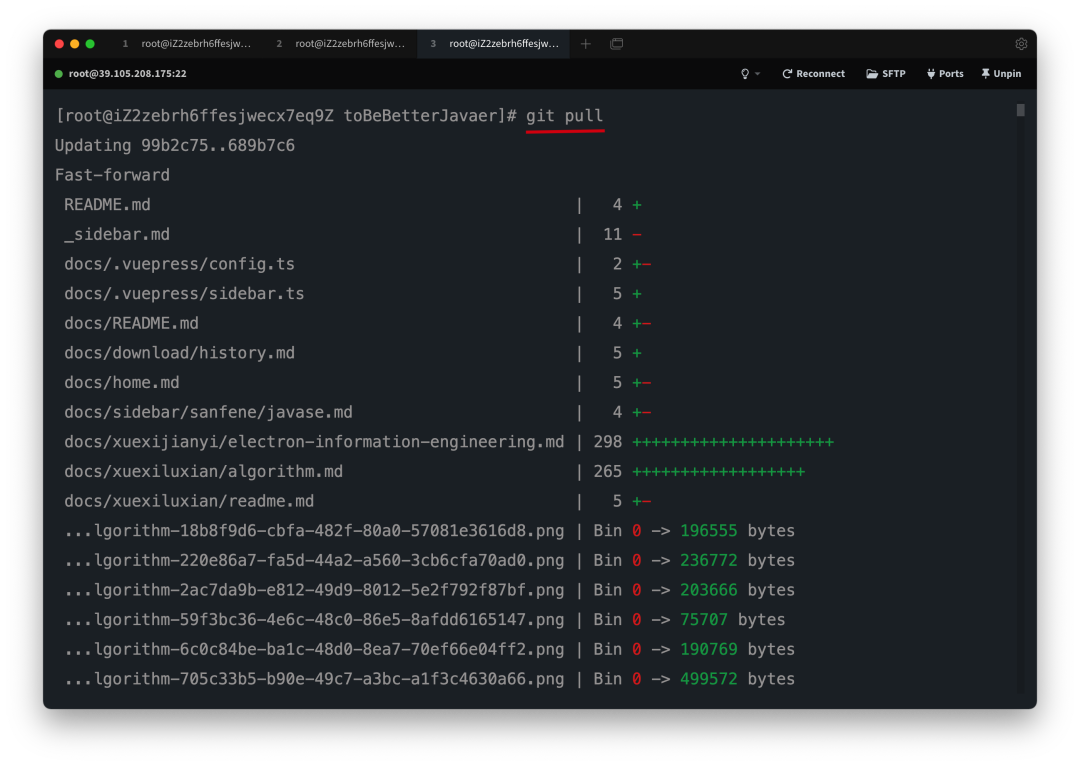The height and width of the screenshot is (766, 1080).
Task: Click electron-information-engineering.md file path
Action: pyautogui.click(x=314, y=442)
